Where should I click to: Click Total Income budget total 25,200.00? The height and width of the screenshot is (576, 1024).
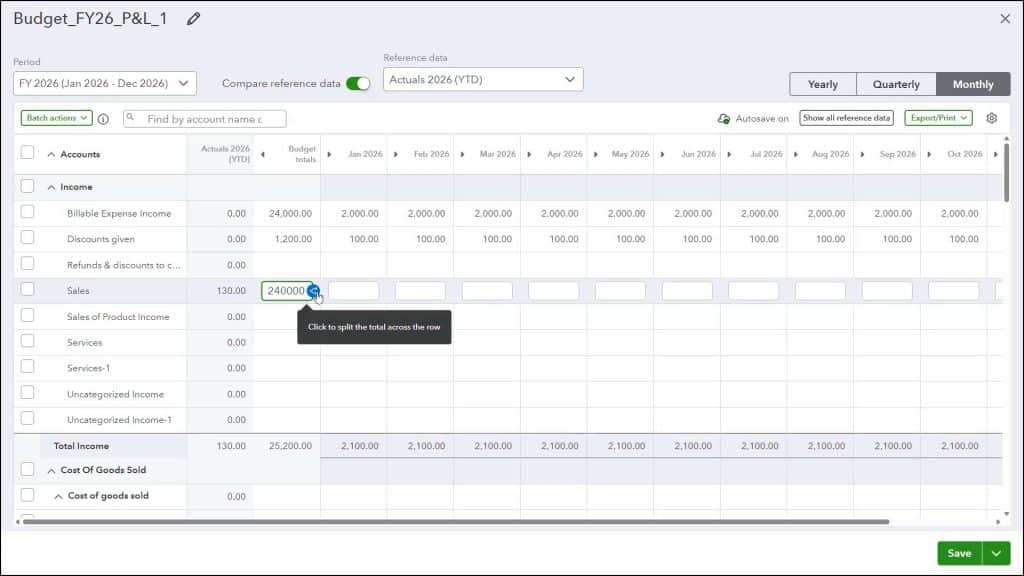point(290,446)
